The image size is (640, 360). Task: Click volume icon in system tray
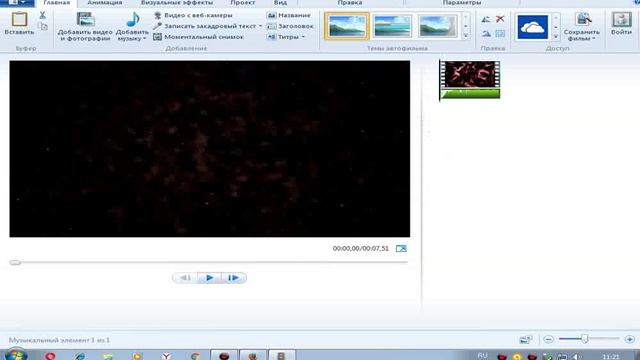tap(576, 357)
